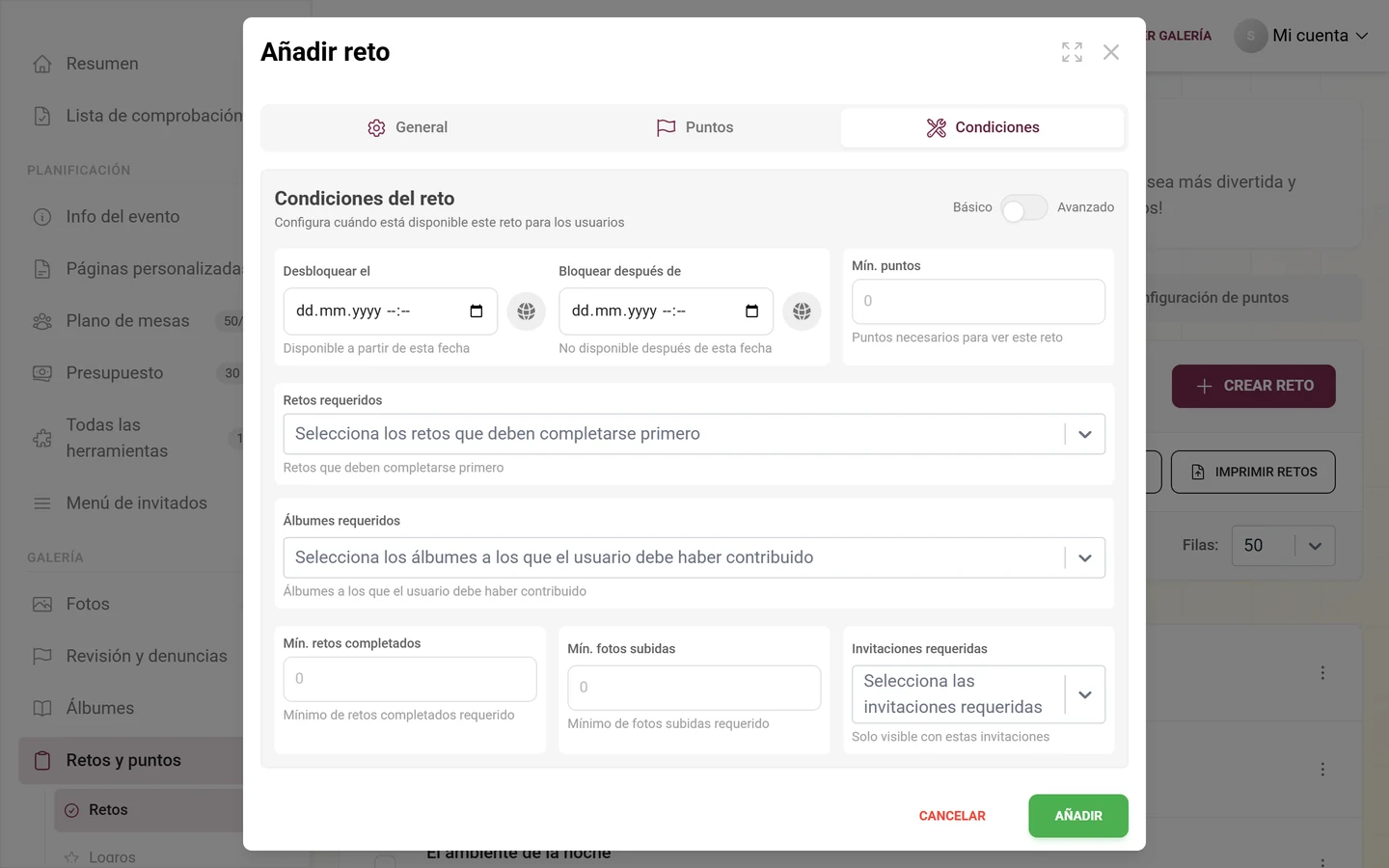The image size is (1389, 868).
Task: Open the Filas rows-per-page dropdown
Action: [1283, 546]
